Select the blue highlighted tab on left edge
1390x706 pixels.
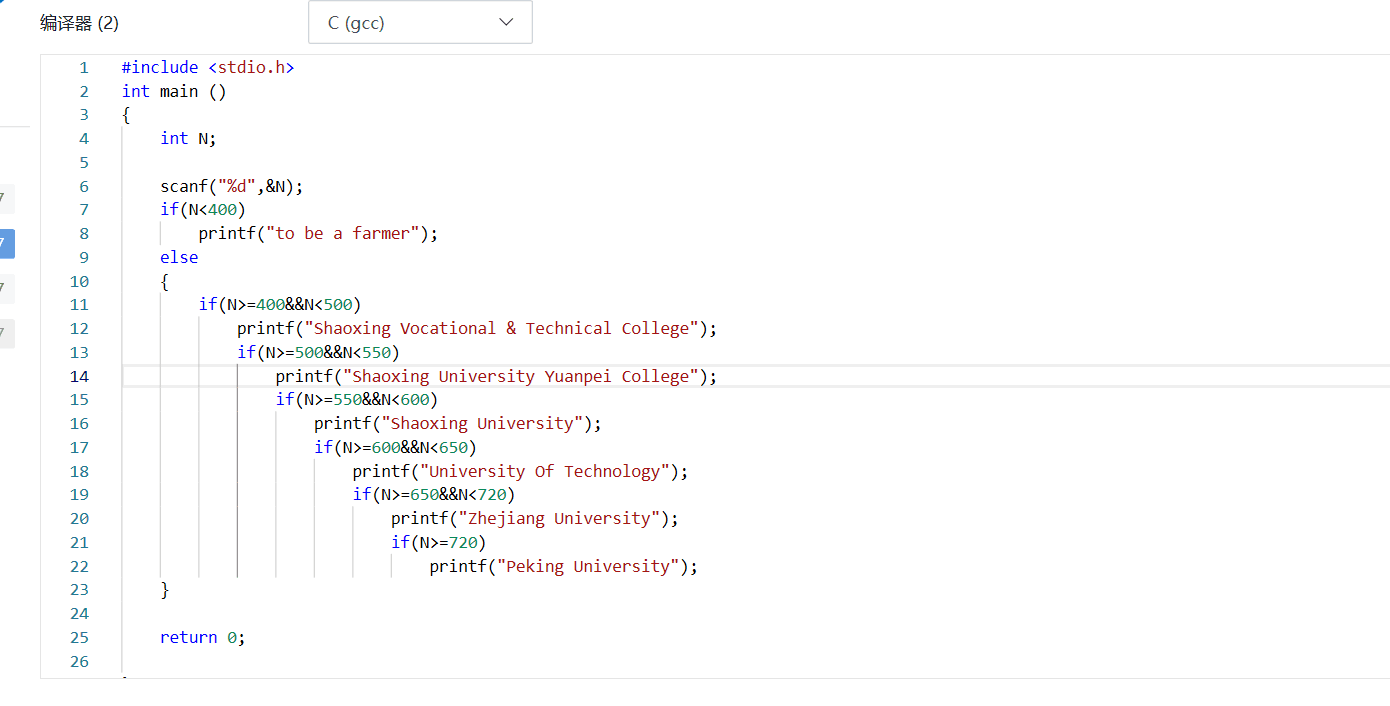(7, 243)
